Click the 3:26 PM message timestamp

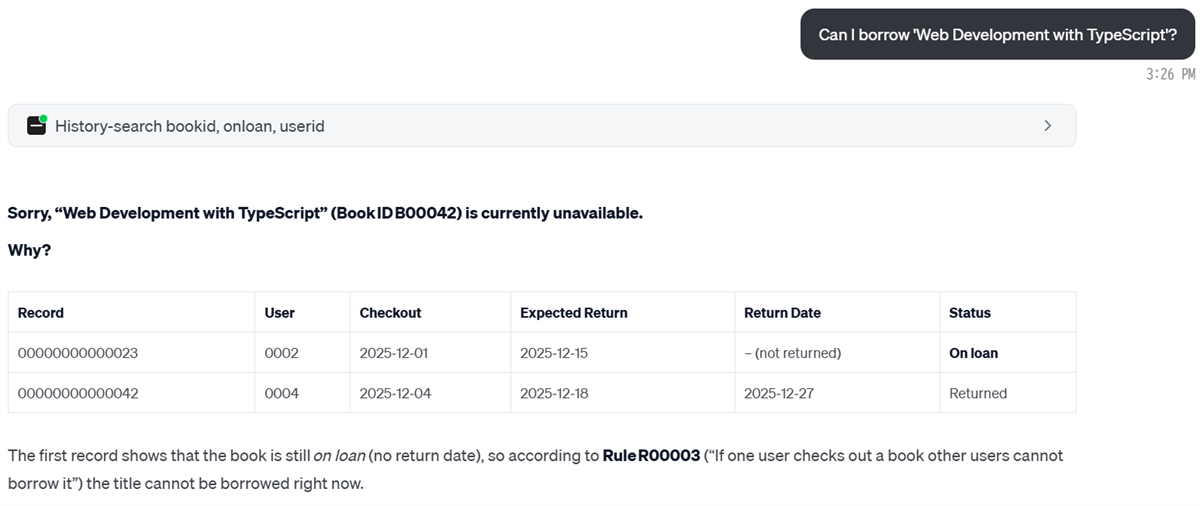click(x=1170, y=74)
